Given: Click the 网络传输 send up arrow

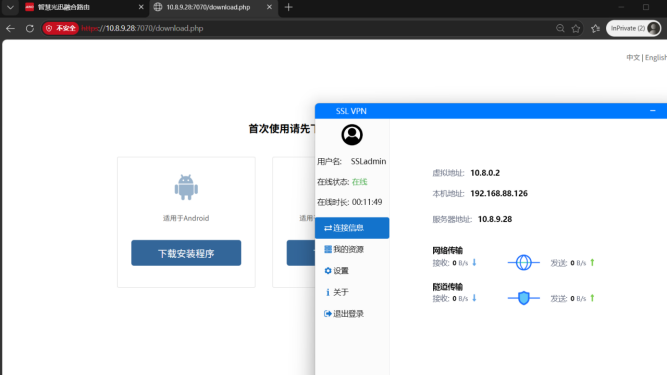Looking at the screenshot, I should (x=592, y=262).
